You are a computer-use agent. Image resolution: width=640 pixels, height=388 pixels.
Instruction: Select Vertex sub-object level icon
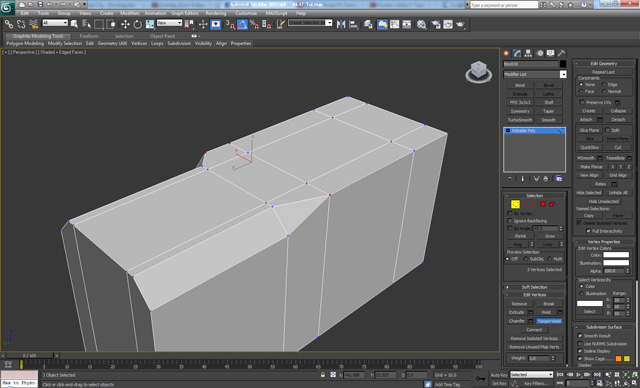[x=515, y=204]
